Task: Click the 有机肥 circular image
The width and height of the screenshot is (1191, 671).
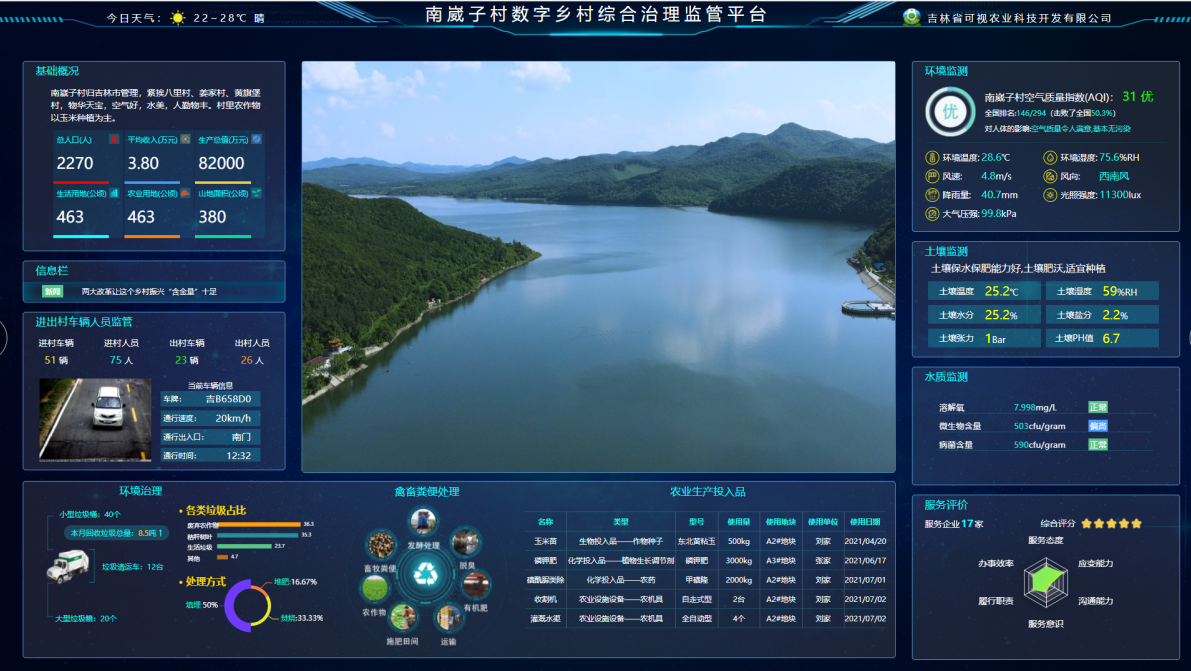Action: (x=475, y=583)
